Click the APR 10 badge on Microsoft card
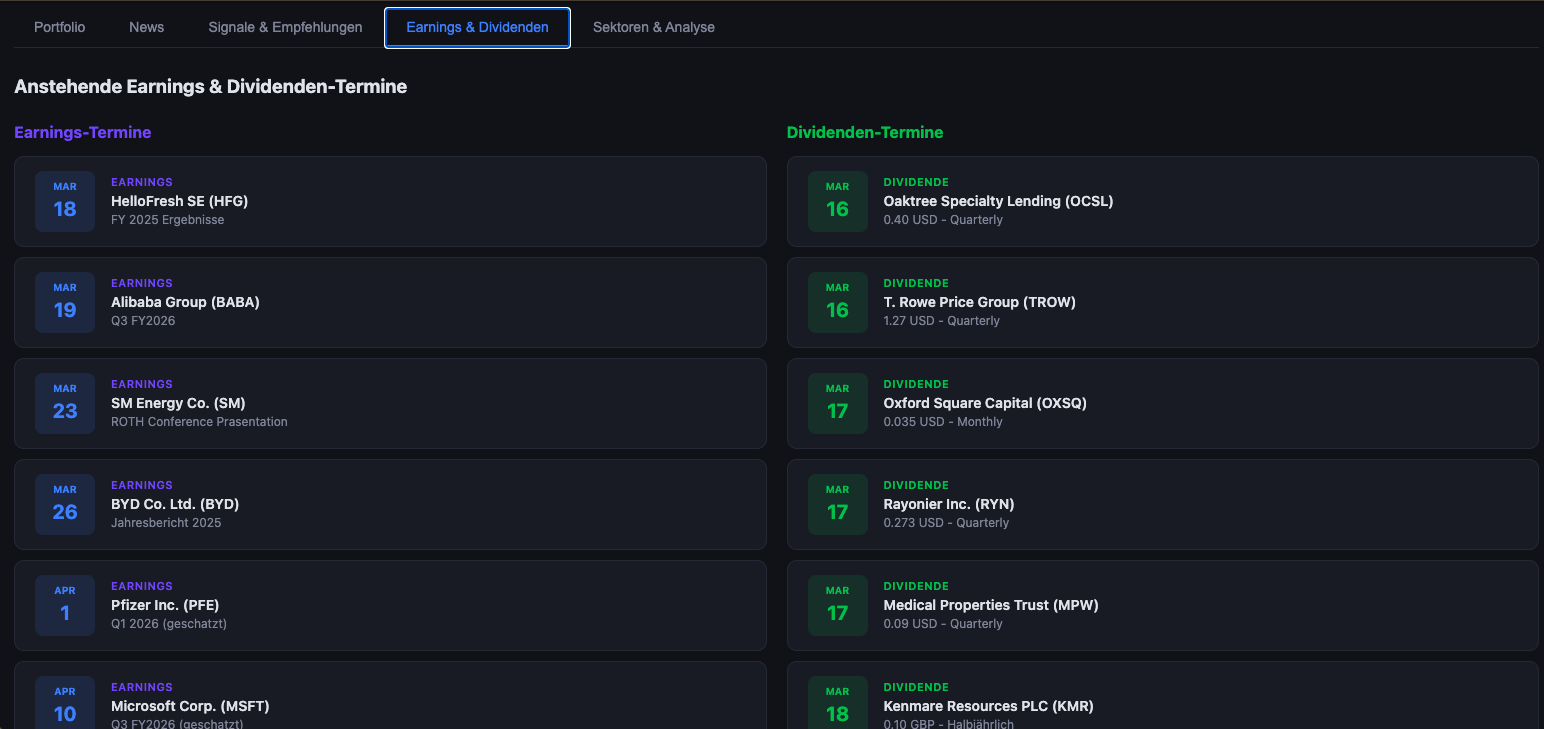Viewport: 1544px width, 729px height. pos(64,700)
